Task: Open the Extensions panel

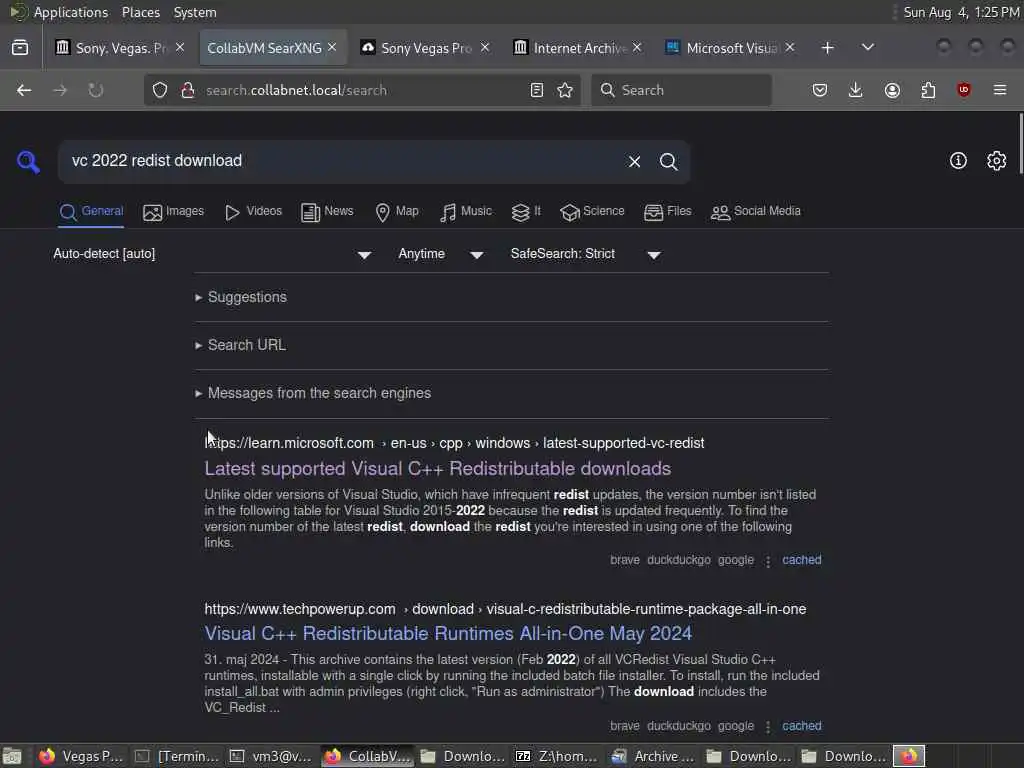Action: point(928,90)
